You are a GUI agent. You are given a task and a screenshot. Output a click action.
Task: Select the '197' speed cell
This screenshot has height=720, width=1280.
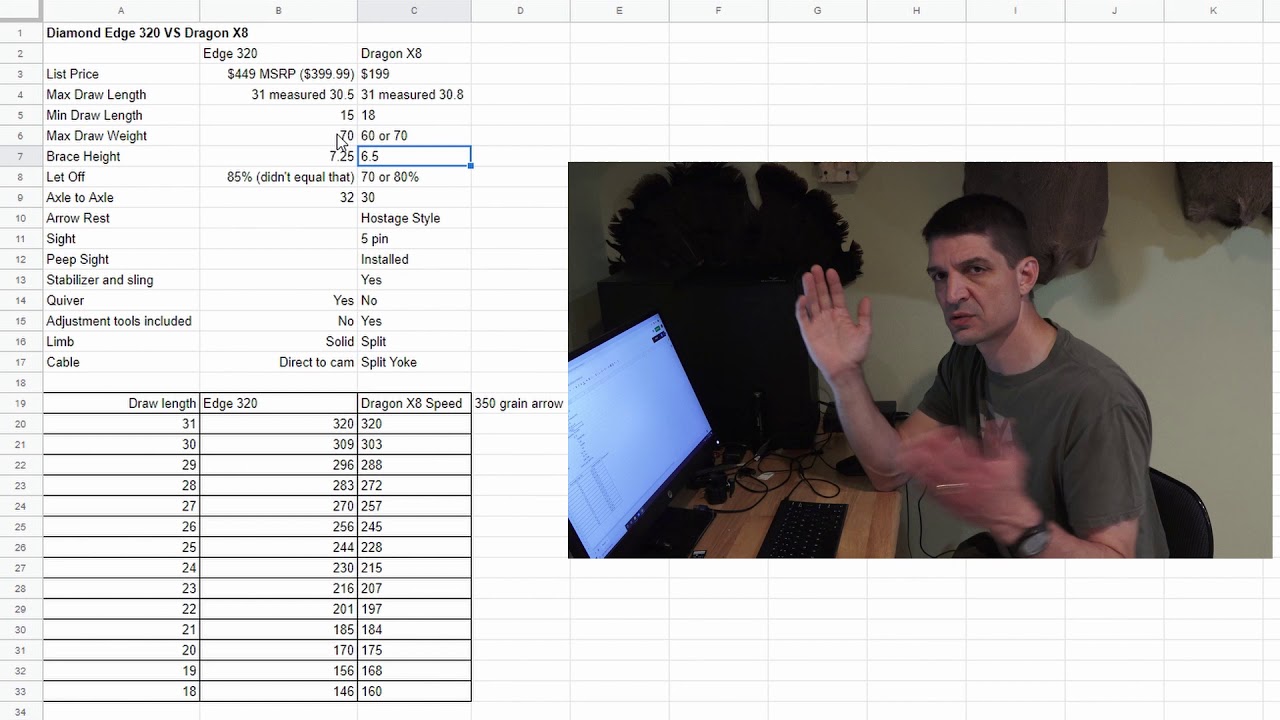(414, 609)
